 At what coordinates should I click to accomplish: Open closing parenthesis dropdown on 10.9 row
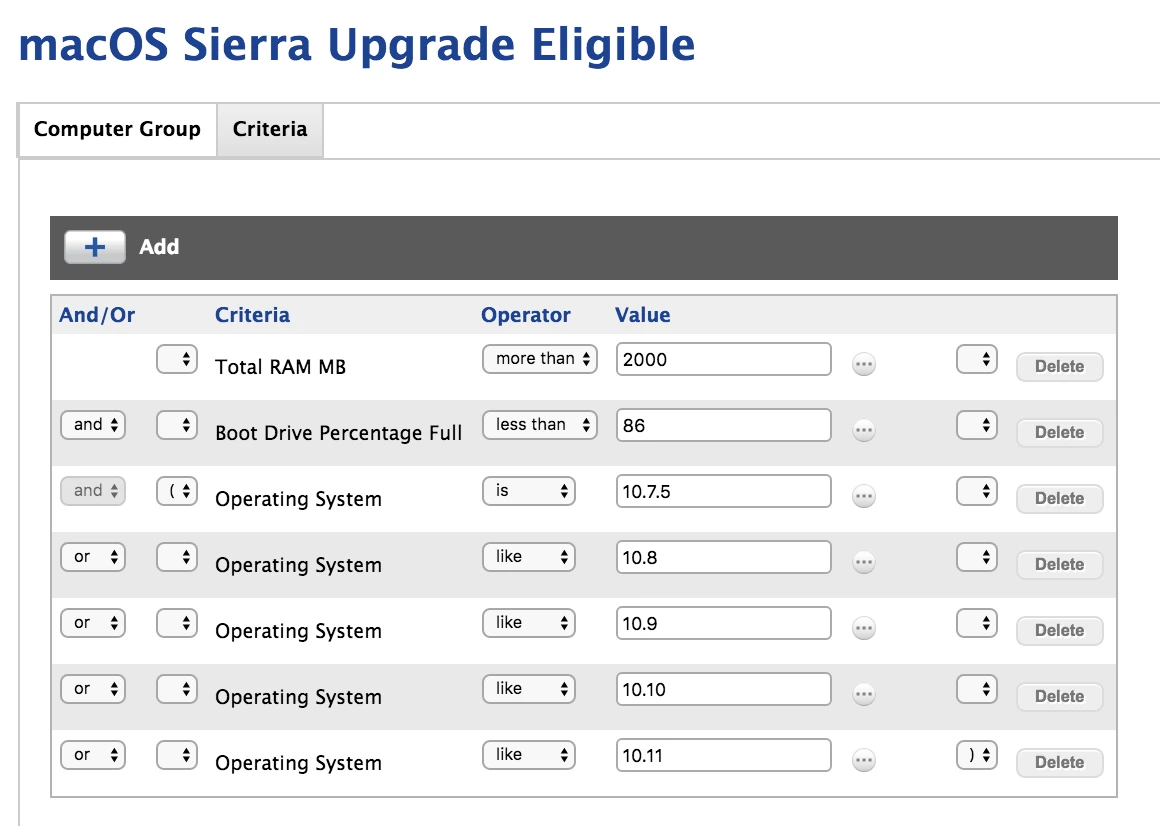tap(977, 623)
